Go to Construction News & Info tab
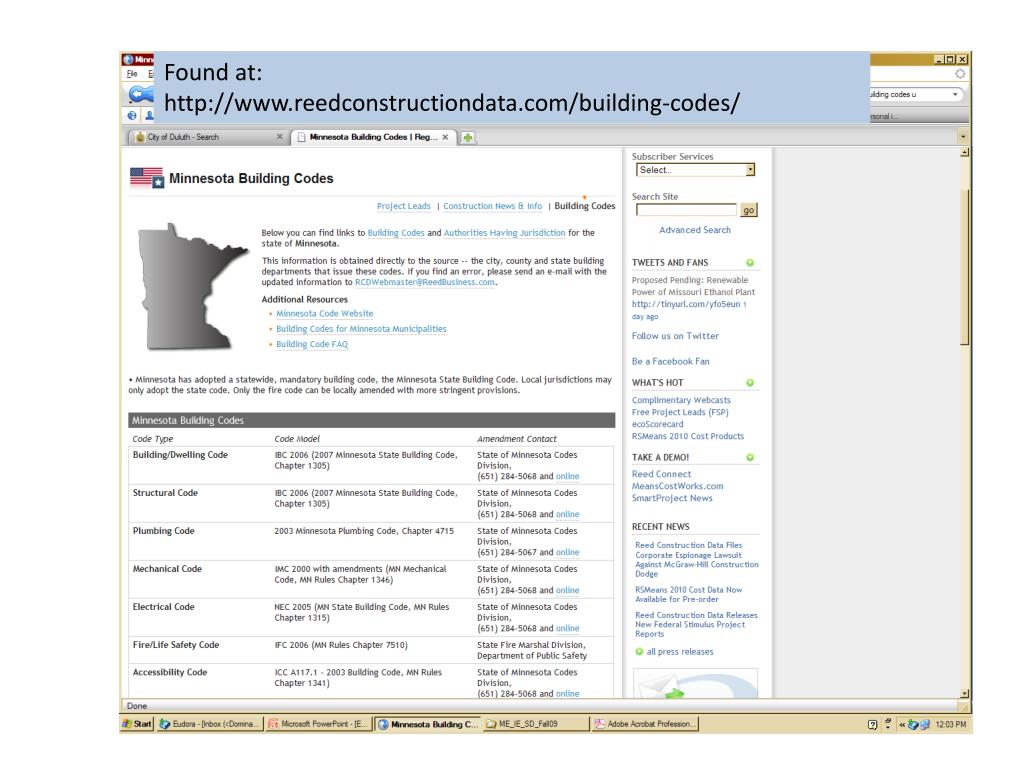 (492, 206)
